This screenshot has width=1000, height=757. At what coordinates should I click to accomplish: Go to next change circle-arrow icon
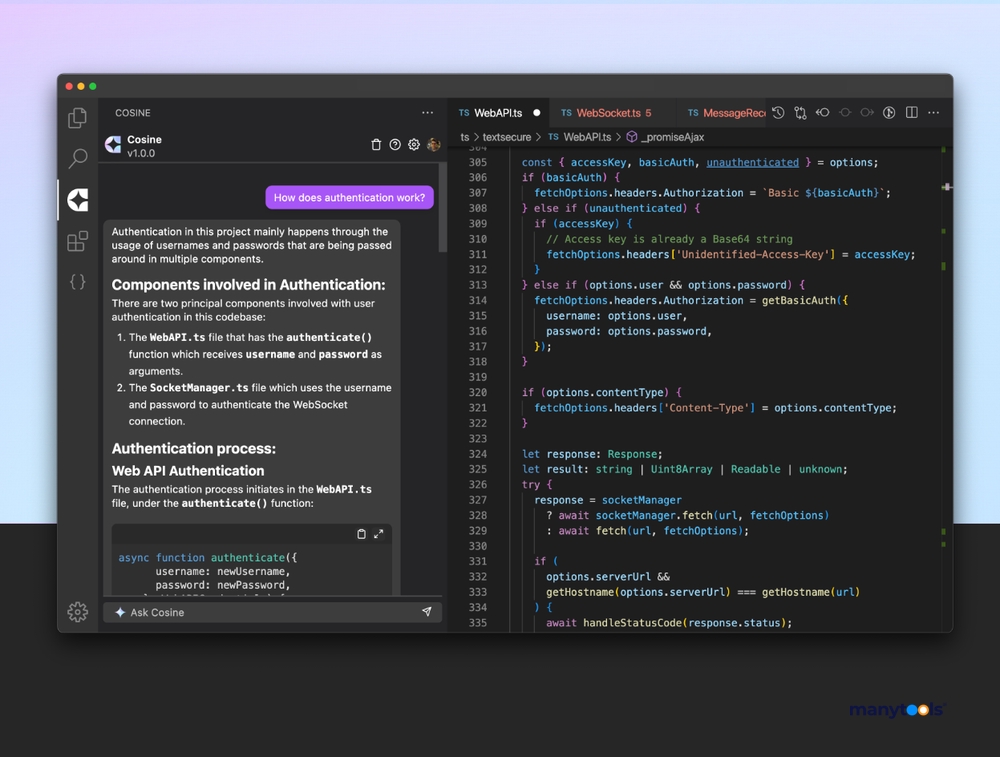(x=867, y=113)
